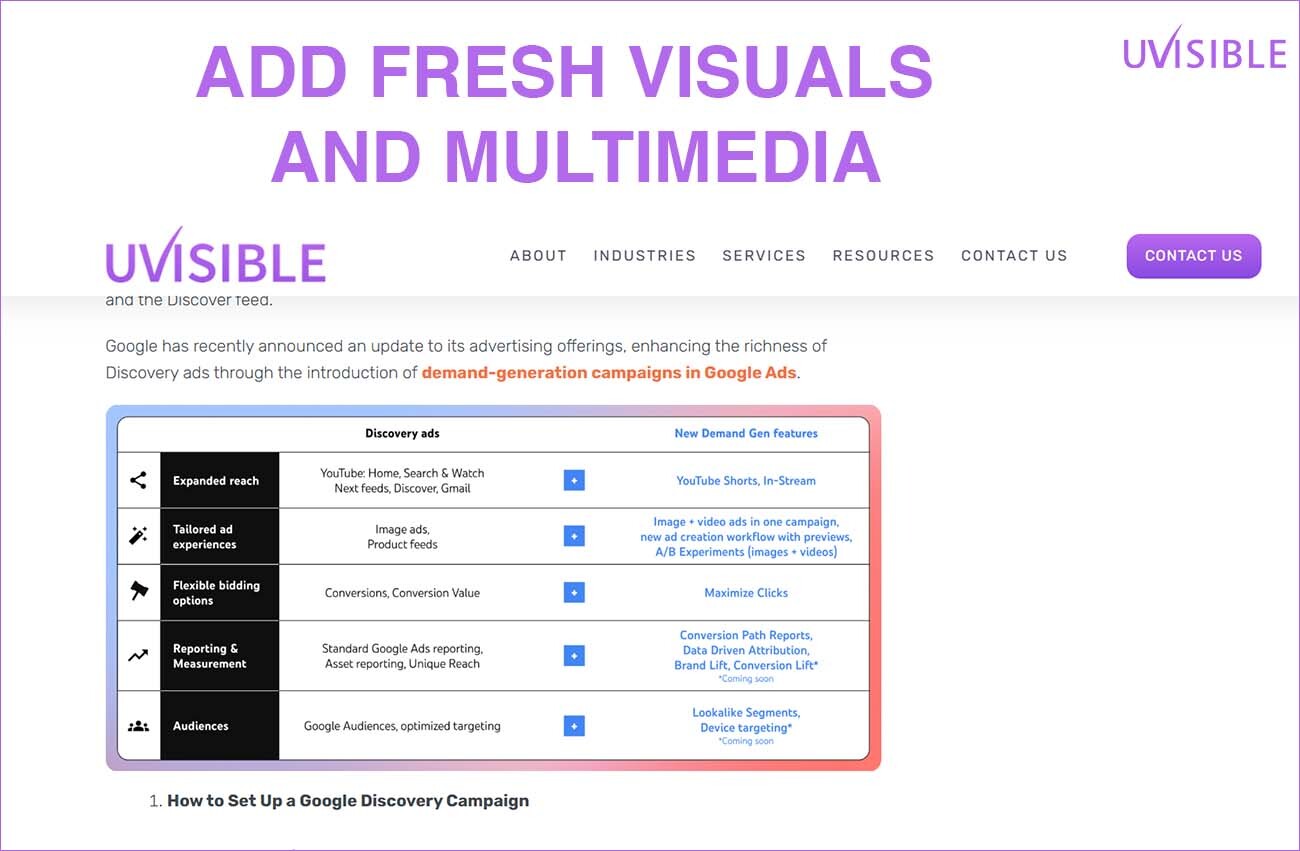
Task: Open the Industries menu item
Action: 644,255
